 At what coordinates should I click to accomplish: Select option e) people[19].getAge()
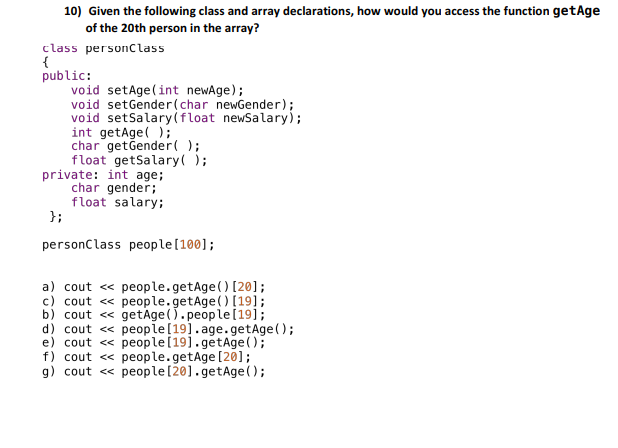[x=154, y=343]
